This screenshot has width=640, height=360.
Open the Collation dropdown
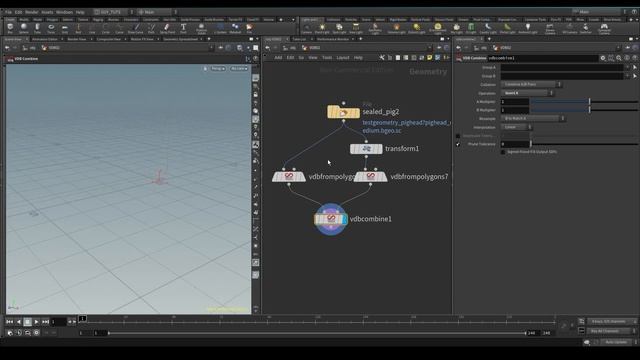[x=531, y=84]
